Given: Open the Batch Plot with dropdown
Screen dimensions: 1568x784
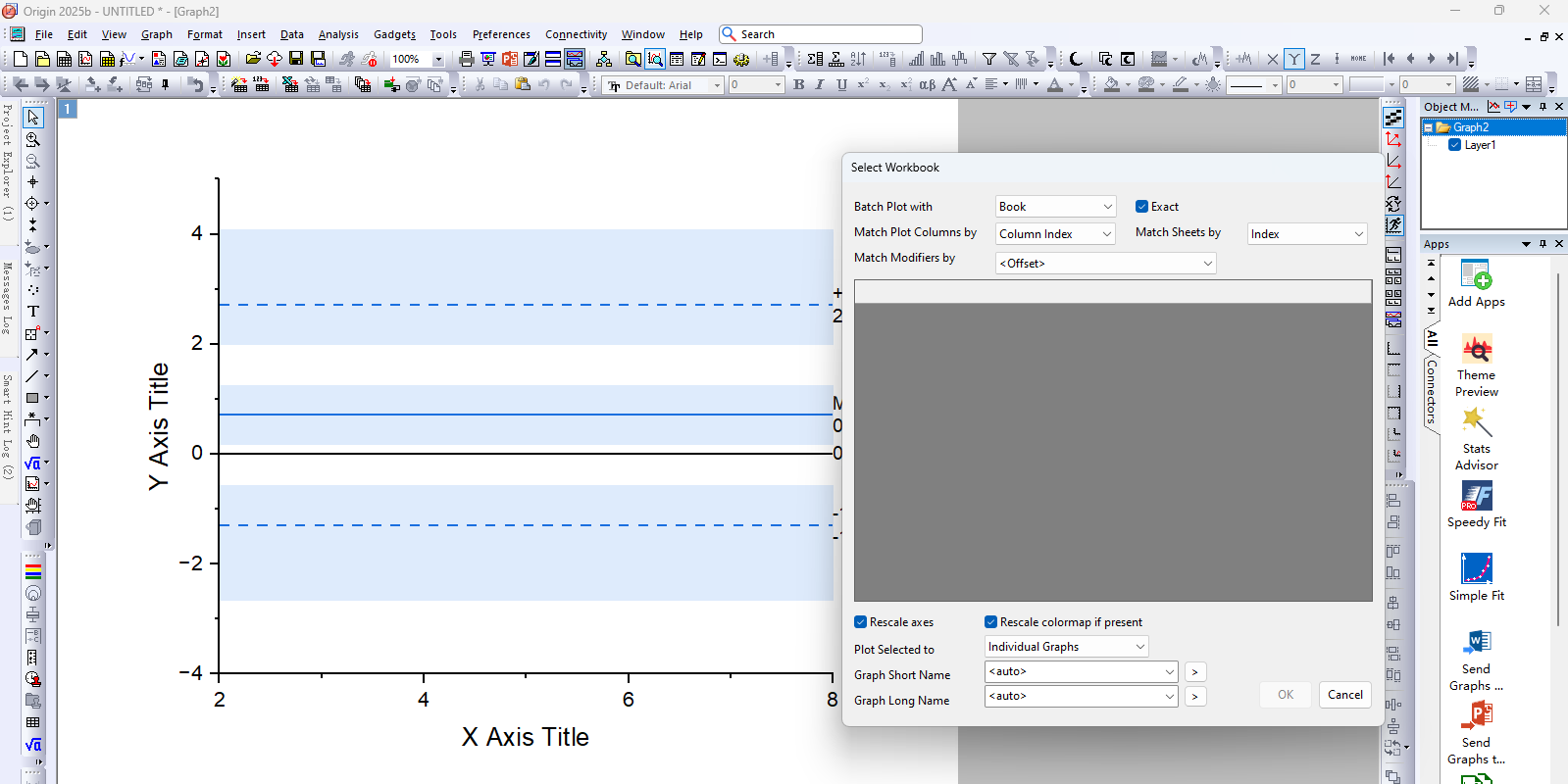Looking at the screenshot, I should (x=1055, y=207).
